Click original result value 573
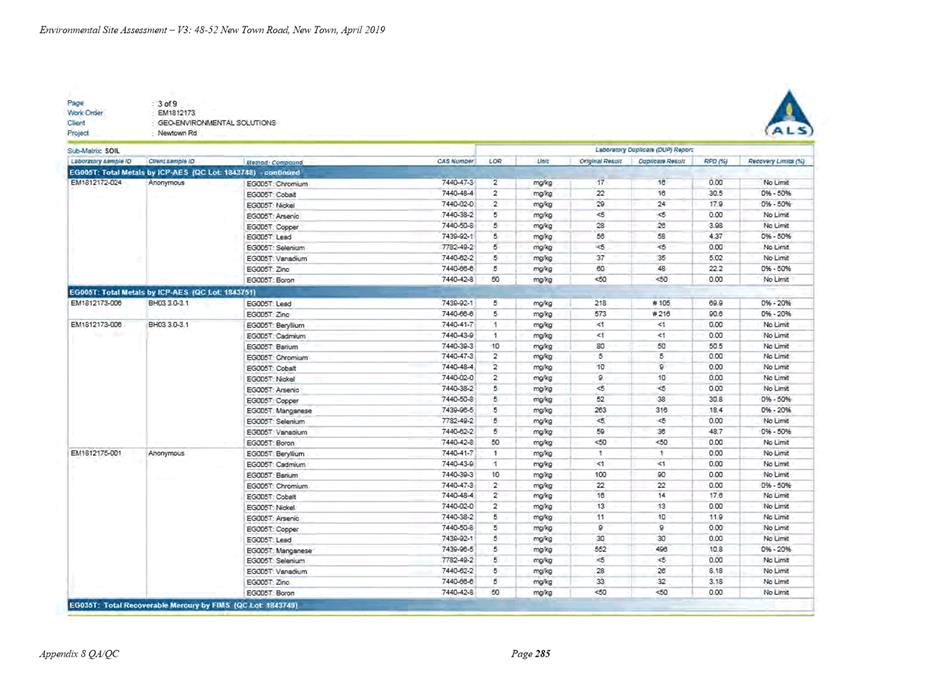This screenshot has height=673, width=951. click(x=600, y=314)
